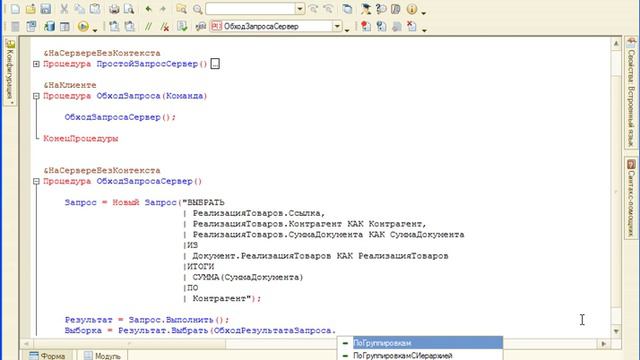Click the &НаКлиенте directive text
The image size is (640, 360).
point(70,85)
